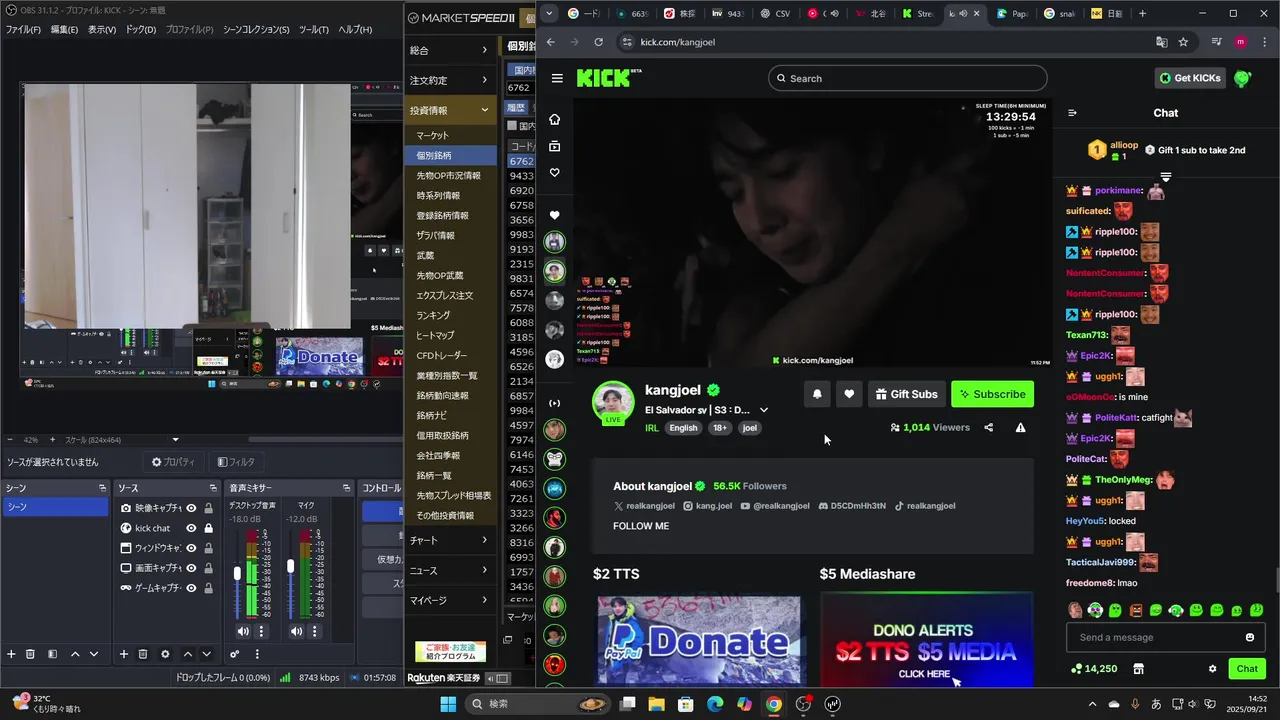Open OBS プロパティ button
Image resolution: width=1280 pixels, height=720 pixels.
coord(174,462)
